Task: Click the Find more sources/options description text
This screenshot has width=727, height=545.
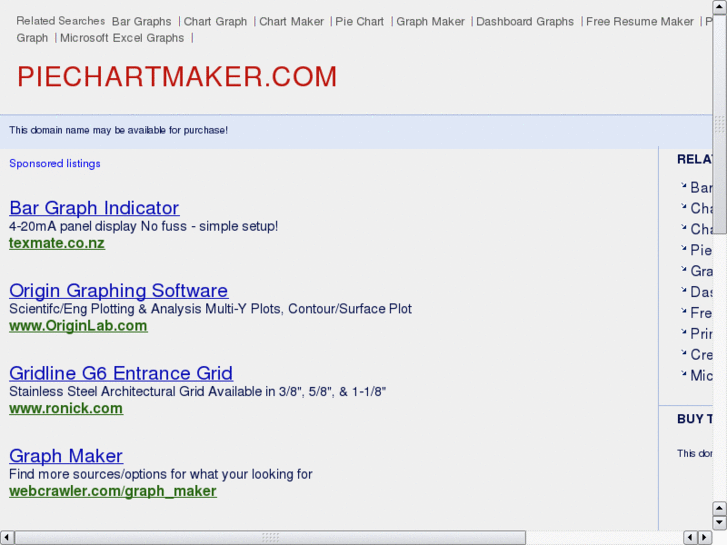Action: point(160,474)
